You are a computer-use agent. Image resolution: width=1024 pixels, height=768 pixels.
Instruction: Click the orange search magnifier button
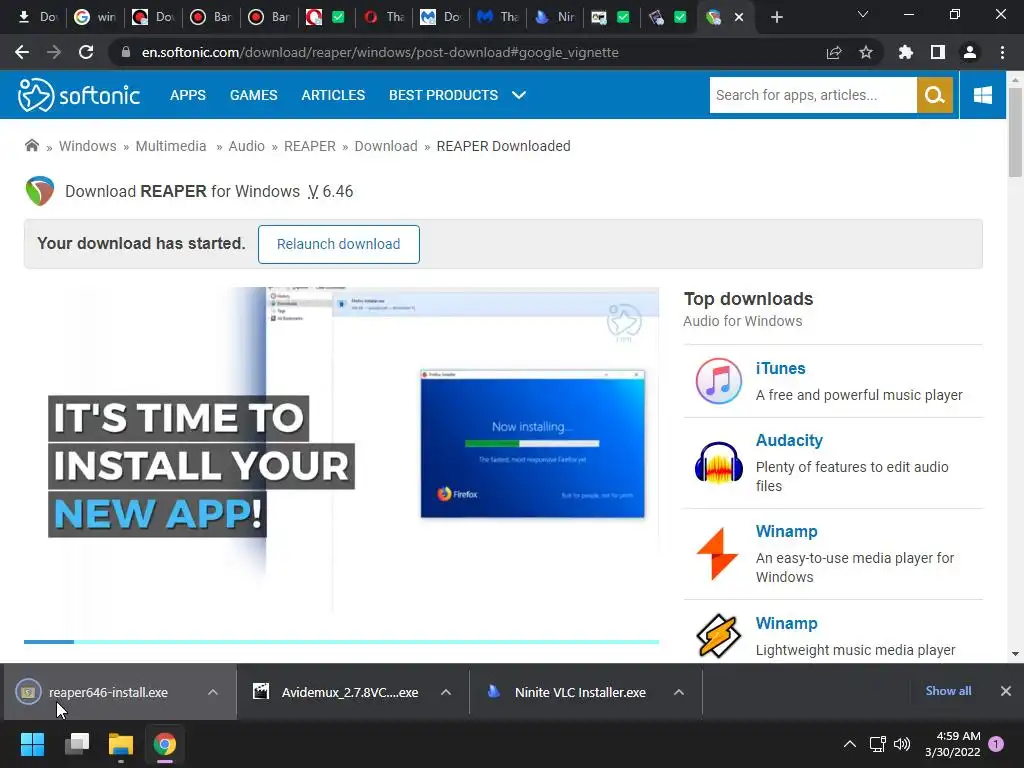click(x=935, y=95)
